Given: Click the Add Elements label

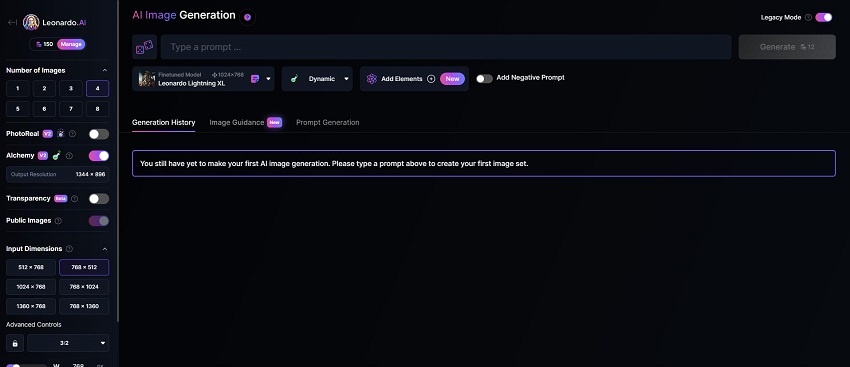Looking at the screenshot, I should [x=402, y=79].
